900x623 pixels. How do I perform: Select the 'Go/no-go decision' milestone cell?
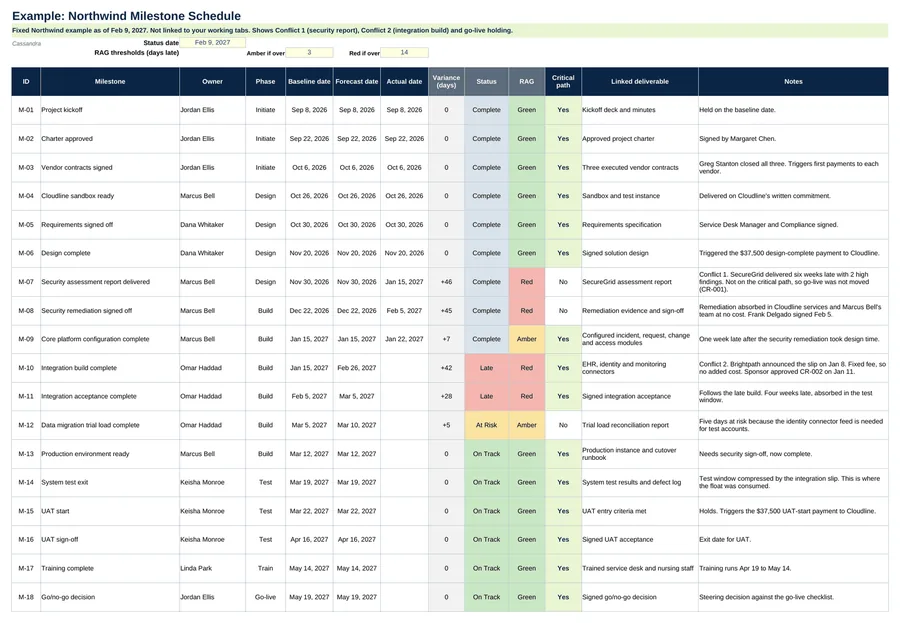[x=110, y=597]
